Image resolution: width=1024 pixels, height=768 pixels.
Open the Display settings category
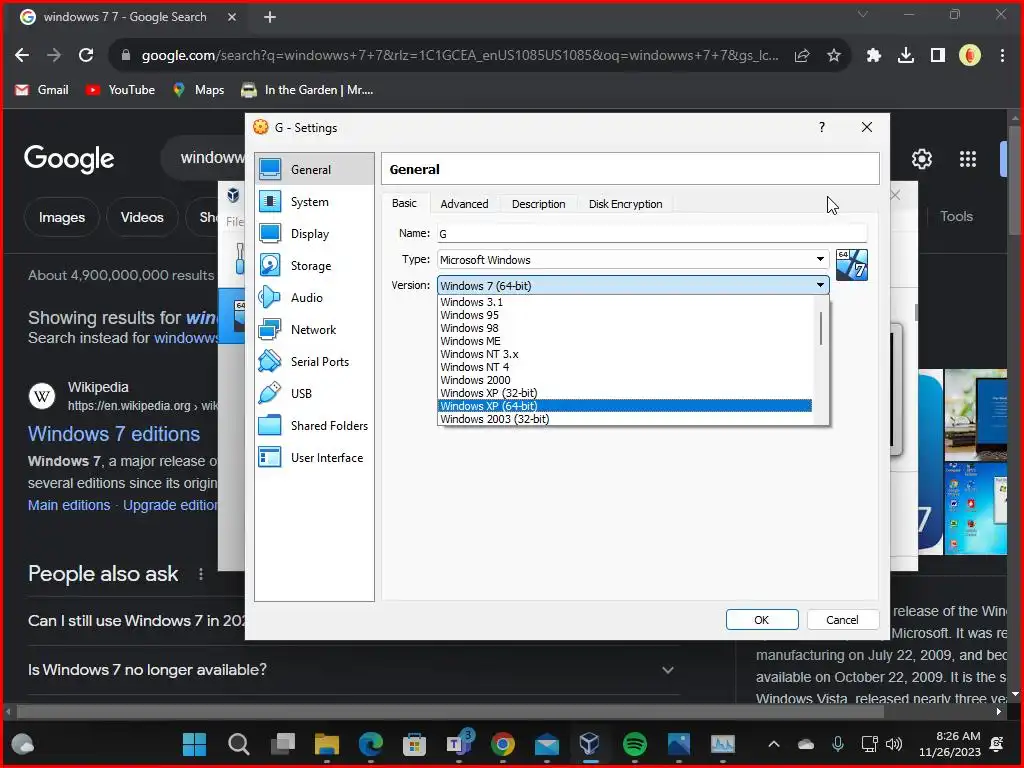tap(314, 234)
